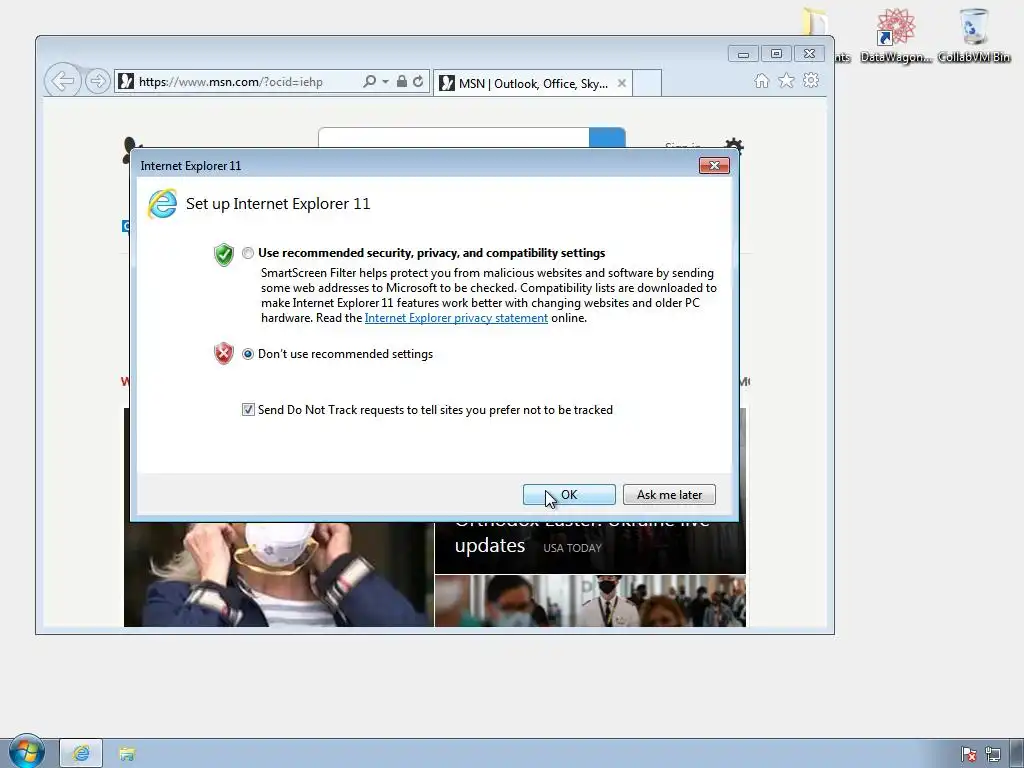This screenshot has width=1024, height=768.
Task: Open Favorites with the star icon
Action: (786, 80)
